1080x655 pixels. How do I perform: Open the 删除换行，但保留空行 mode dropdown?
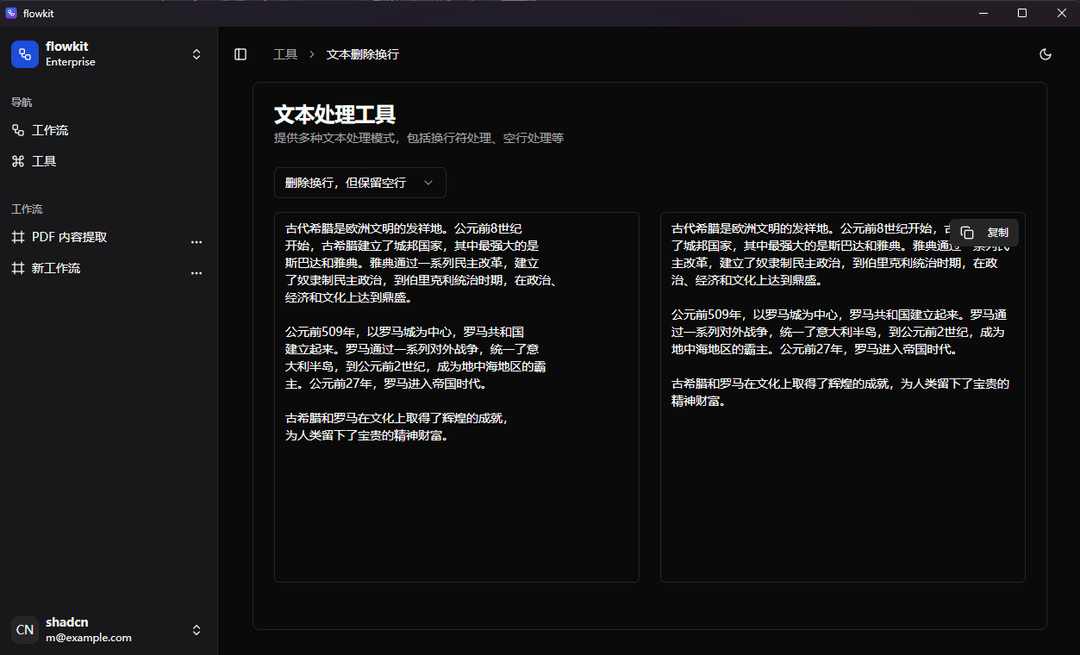tap(359, 182)
